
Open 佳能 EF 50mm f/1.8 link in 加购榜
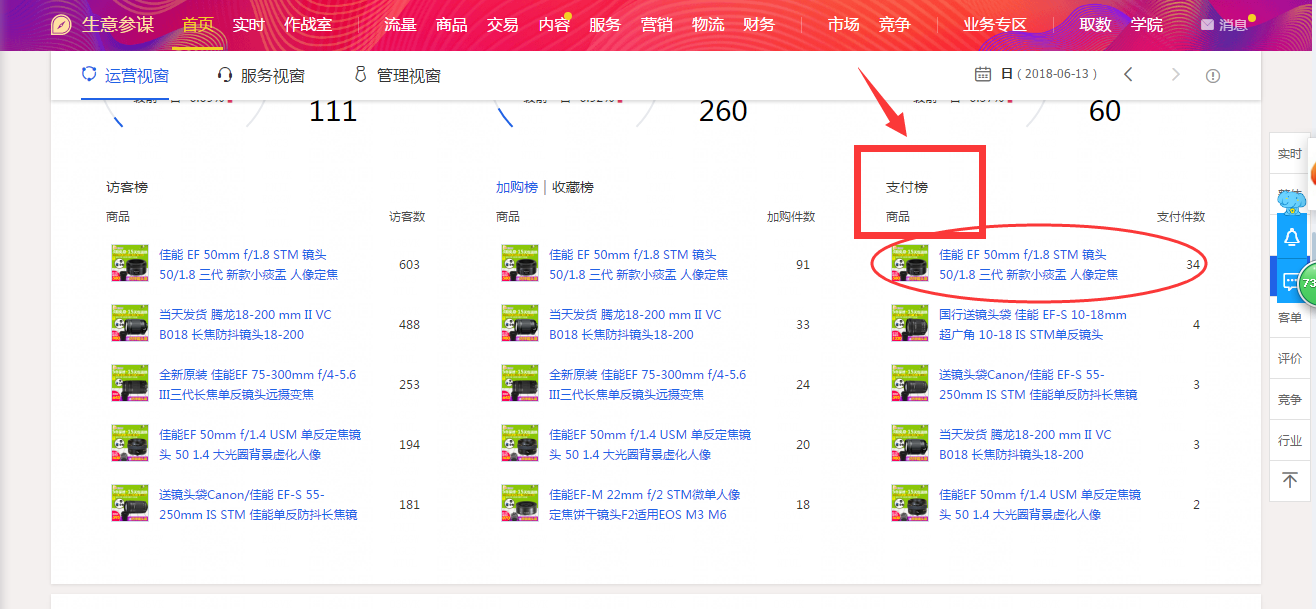coord(639,264)
